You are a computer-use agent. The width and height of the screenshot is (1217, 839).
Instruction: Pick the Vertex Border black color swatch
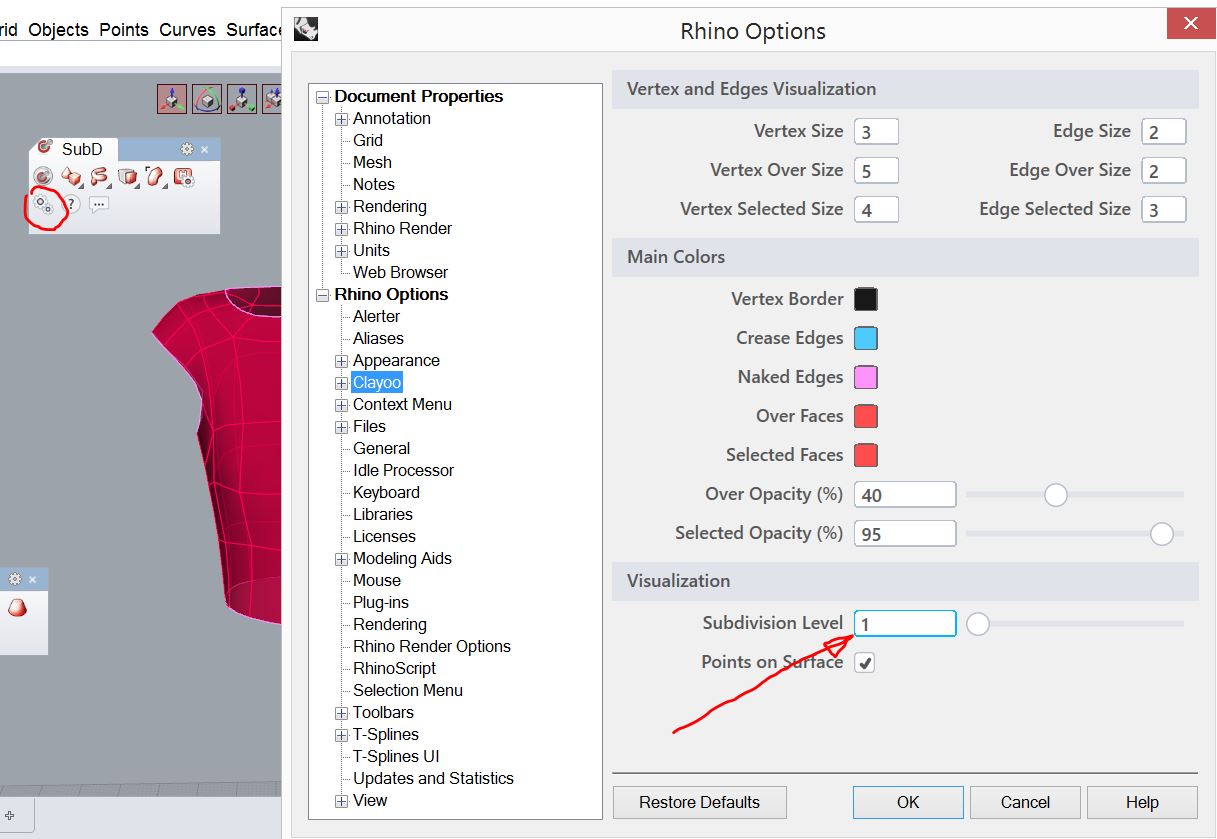tap(866, 299)
